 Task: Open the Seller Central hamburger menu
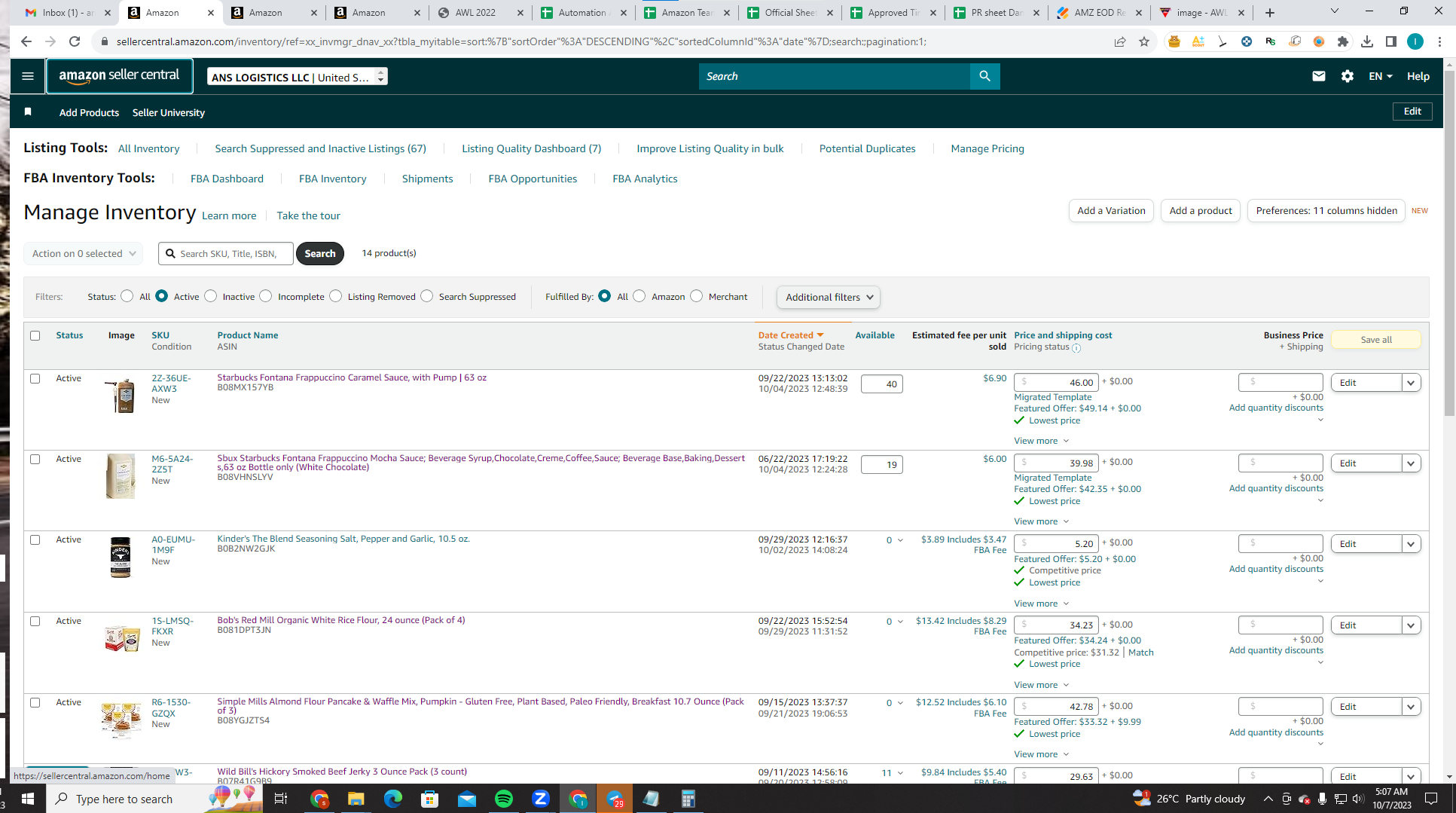[28, 76]
